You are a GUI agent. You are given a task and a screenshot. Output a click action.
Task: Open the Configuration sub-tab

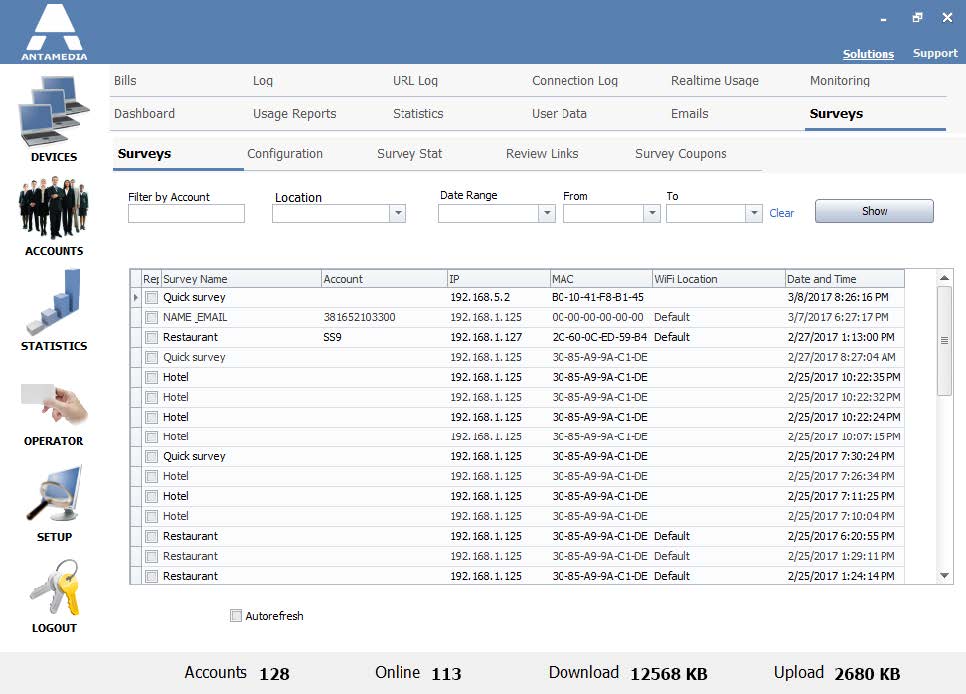pyautogui.click(x=285, y=153)
